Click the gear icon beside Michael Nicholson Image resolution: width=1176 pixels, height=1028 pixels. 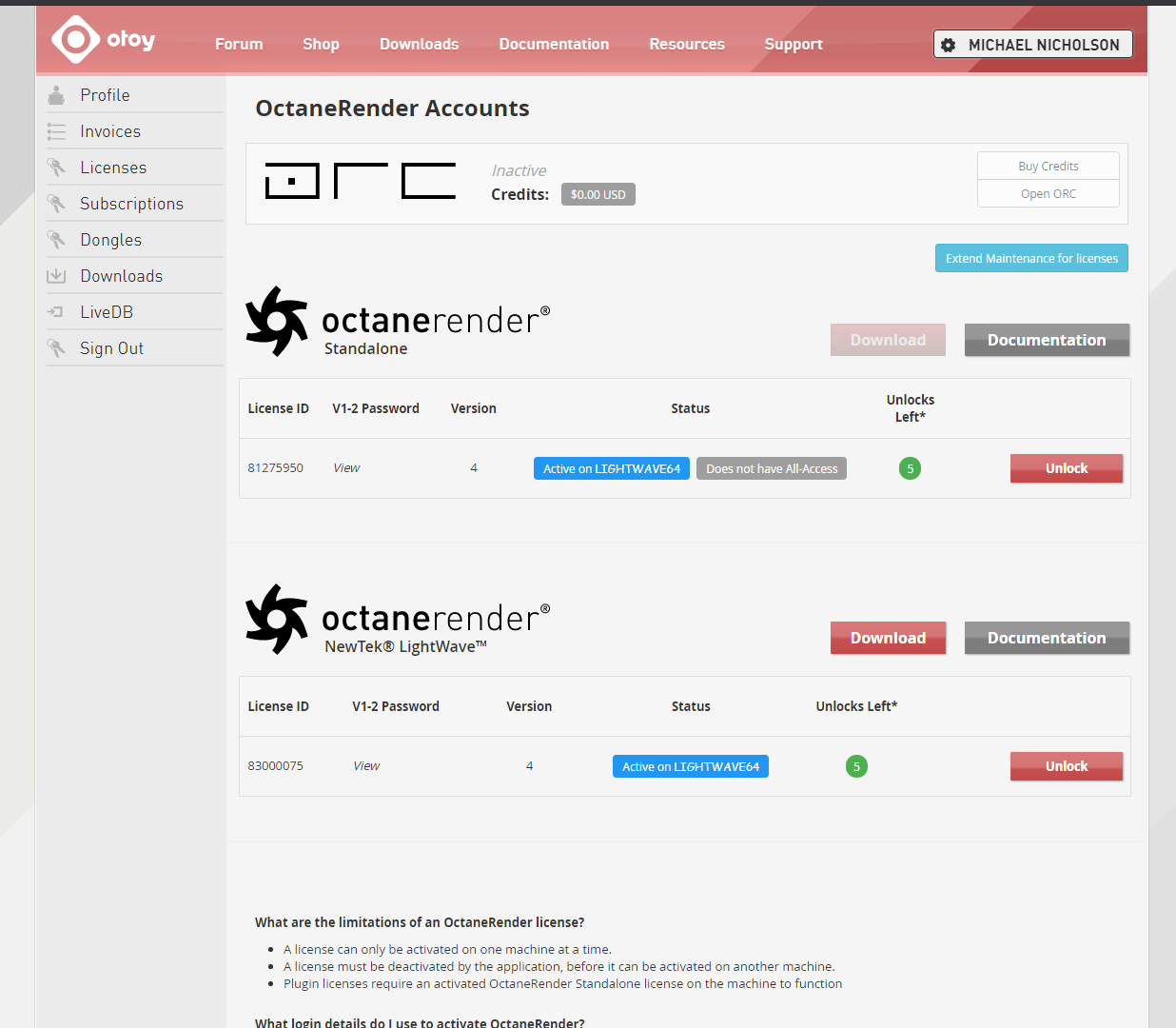948,45
